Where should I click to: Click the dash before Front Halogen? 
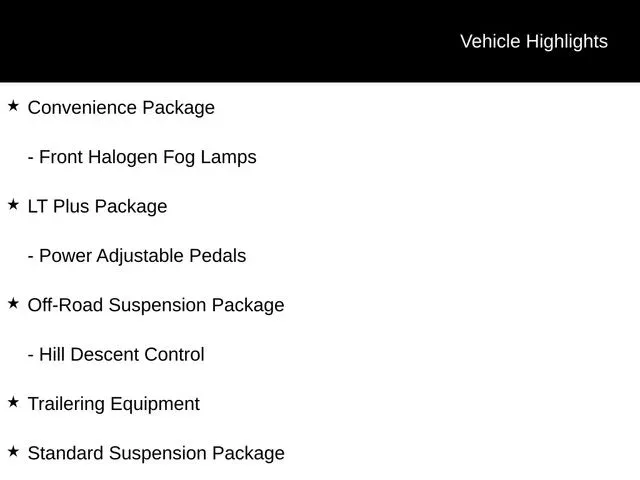click(x=31, y=158)
